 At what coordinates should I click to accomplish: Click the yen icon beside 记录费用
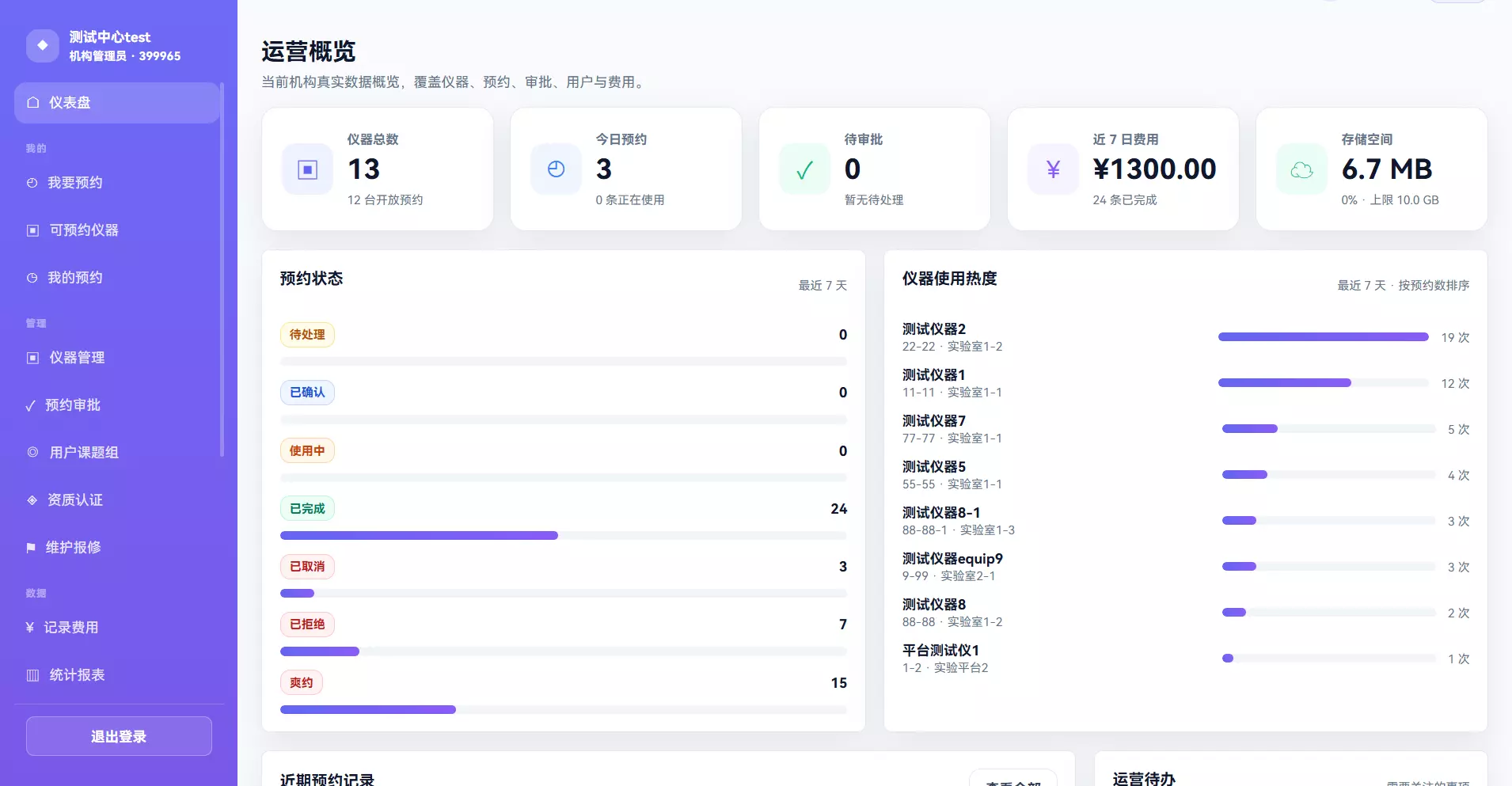click(x=30, y=628)
